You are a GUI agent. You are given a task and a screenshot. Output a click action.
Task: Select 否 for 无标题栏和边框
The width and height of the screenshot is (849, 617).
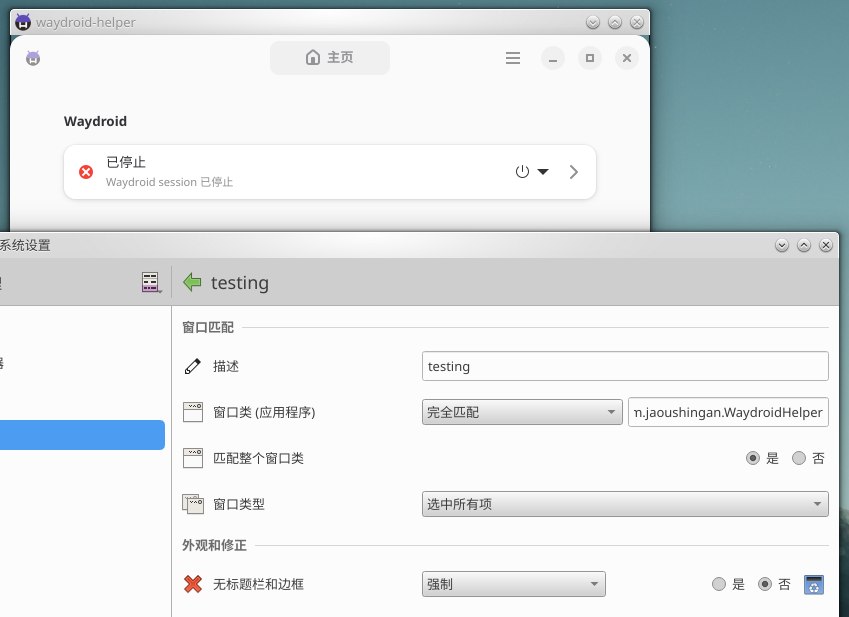(765, 584)
